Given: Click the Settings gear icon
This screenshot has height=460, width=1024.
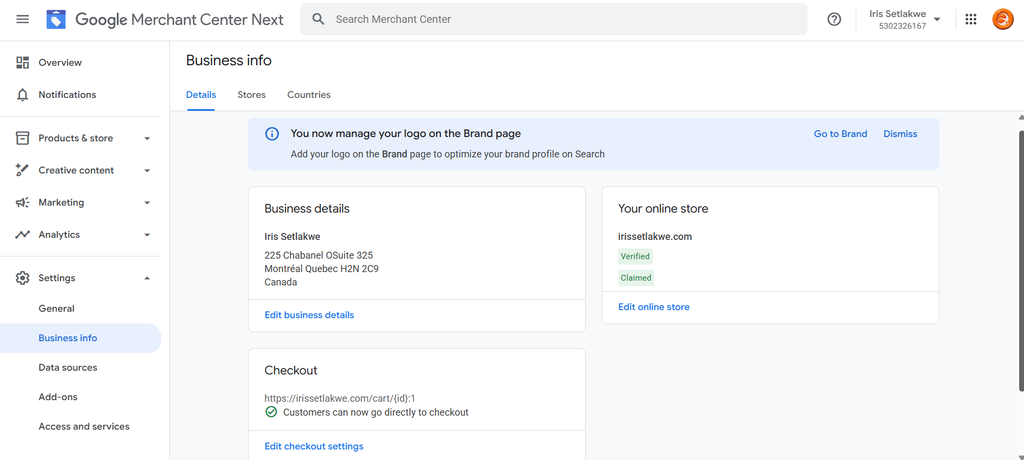Looking at the screenshot, I should coord(23,278).
